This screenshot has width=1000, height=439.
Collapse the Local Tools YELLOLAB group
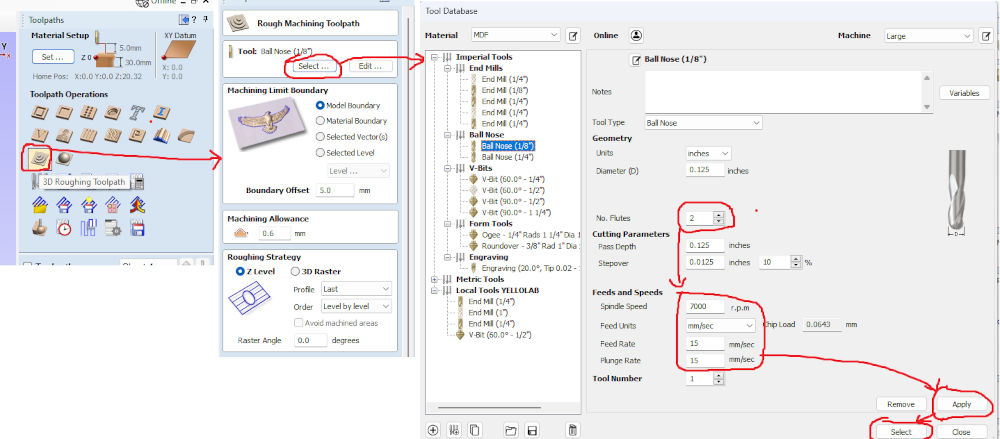point(435,290)
